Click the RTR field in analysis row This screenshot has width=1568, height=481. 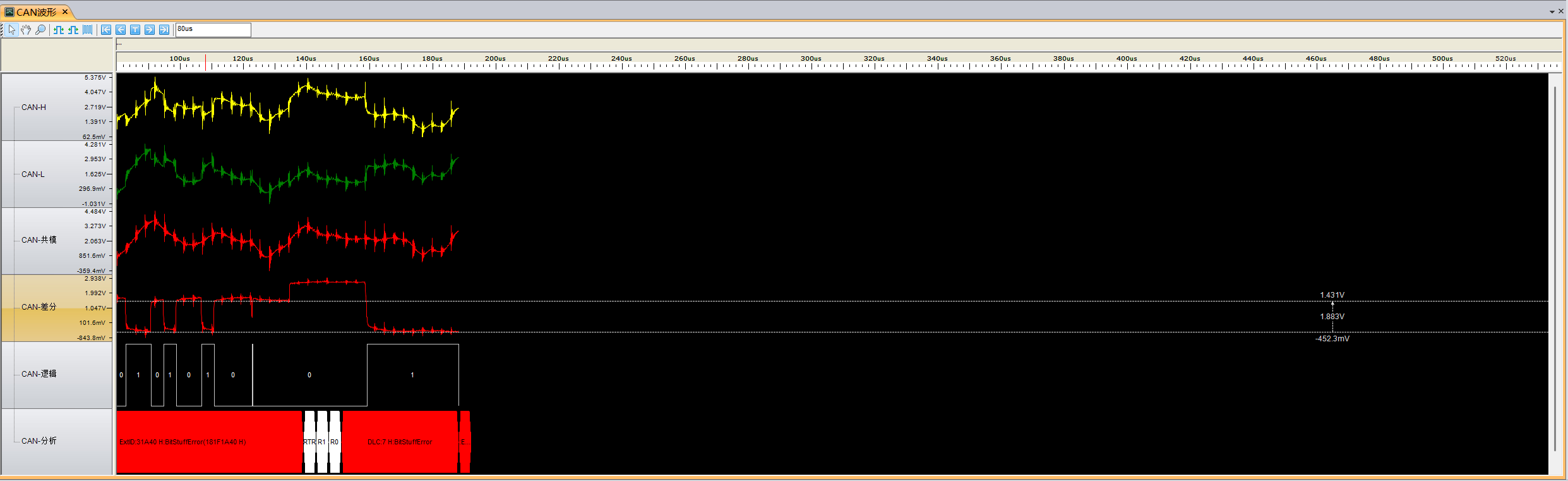(309, 442)
